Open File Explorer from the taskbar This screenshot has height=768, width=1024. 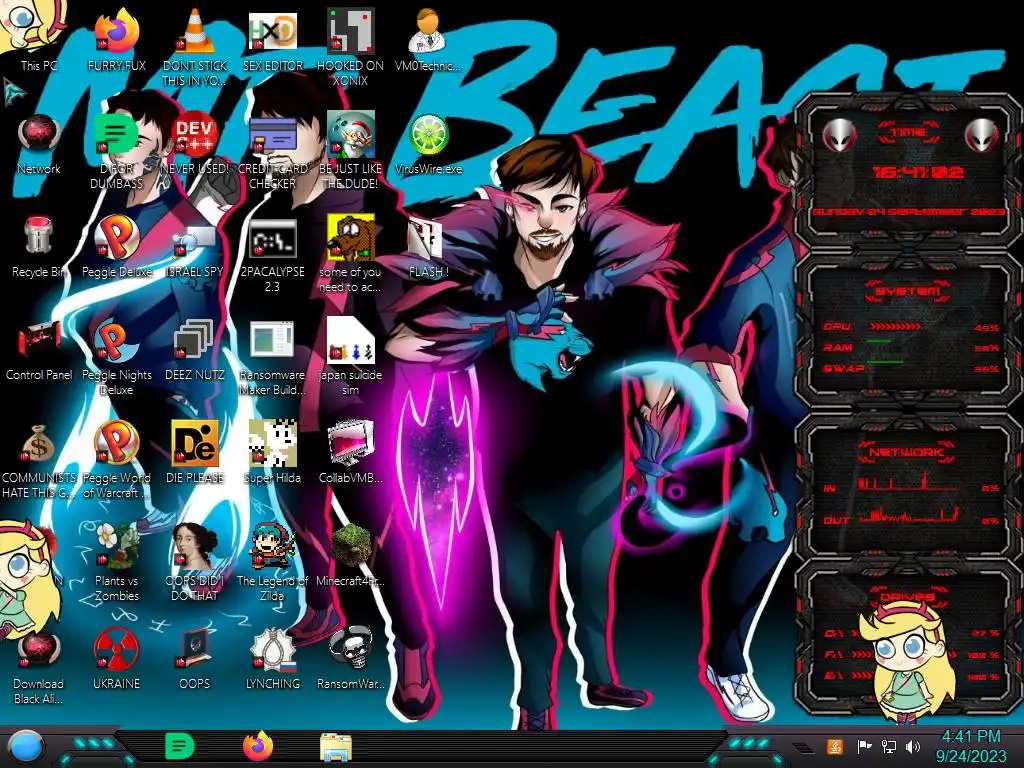coord(336,746)
